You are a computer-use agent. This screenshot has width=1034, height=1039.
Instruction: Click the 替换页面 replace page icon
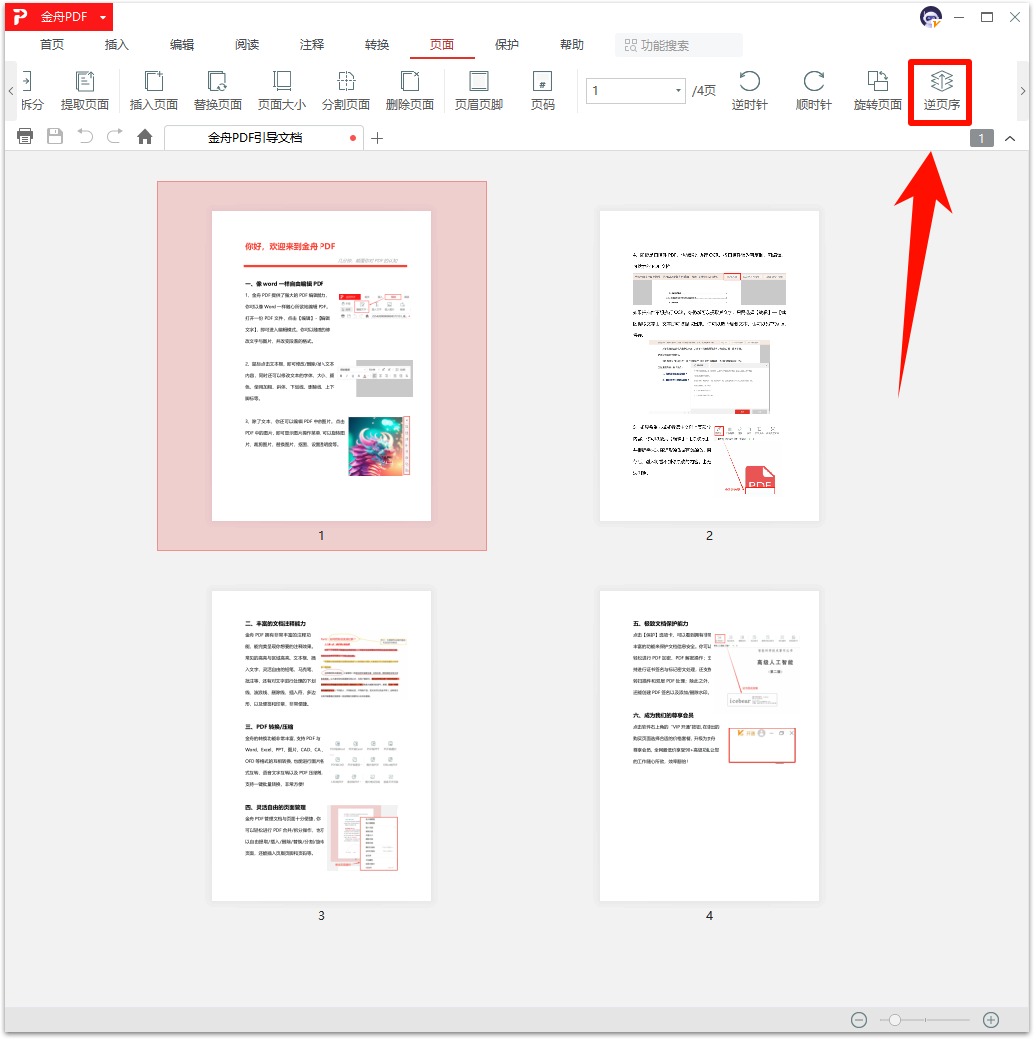217,89
